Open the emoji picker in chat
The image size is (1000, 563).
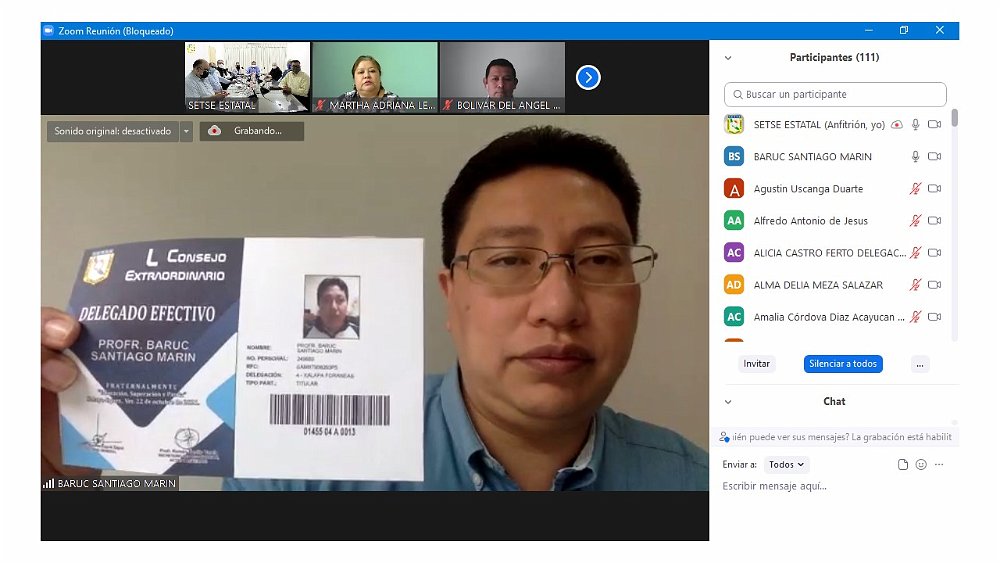click(921, 465)
